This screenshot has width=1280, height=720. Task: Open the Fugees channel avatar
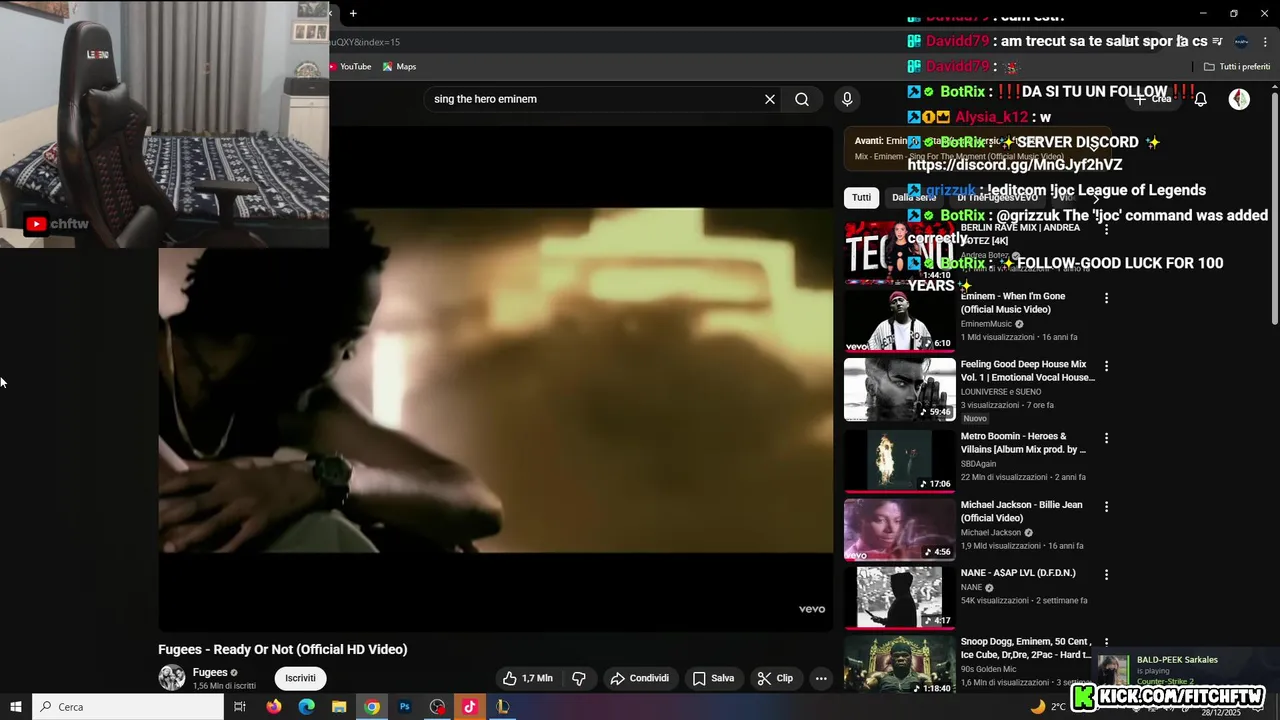(172, 678)
